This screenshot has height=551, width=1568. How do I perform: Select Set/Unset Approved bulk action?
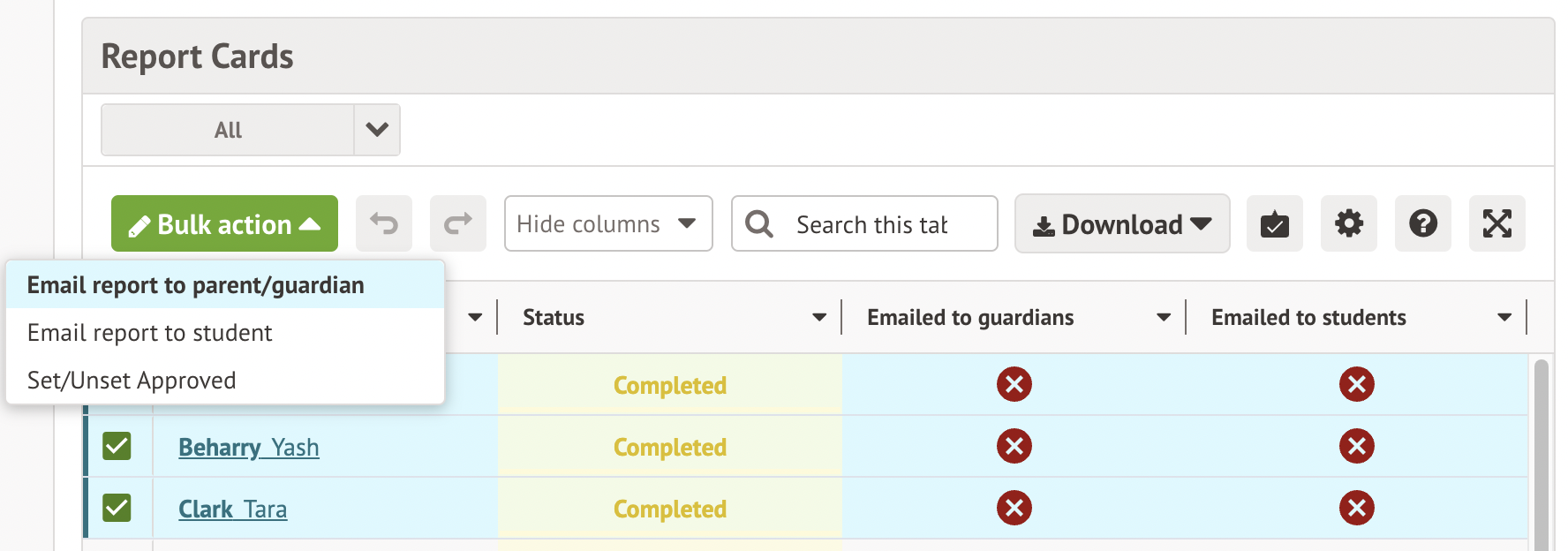[132, 381]
